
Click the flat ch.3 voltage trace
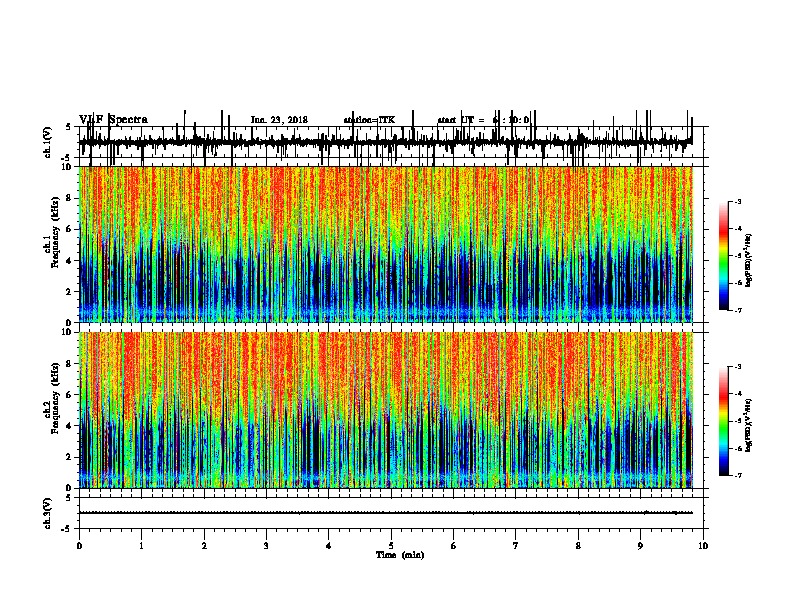pos(386,513)
